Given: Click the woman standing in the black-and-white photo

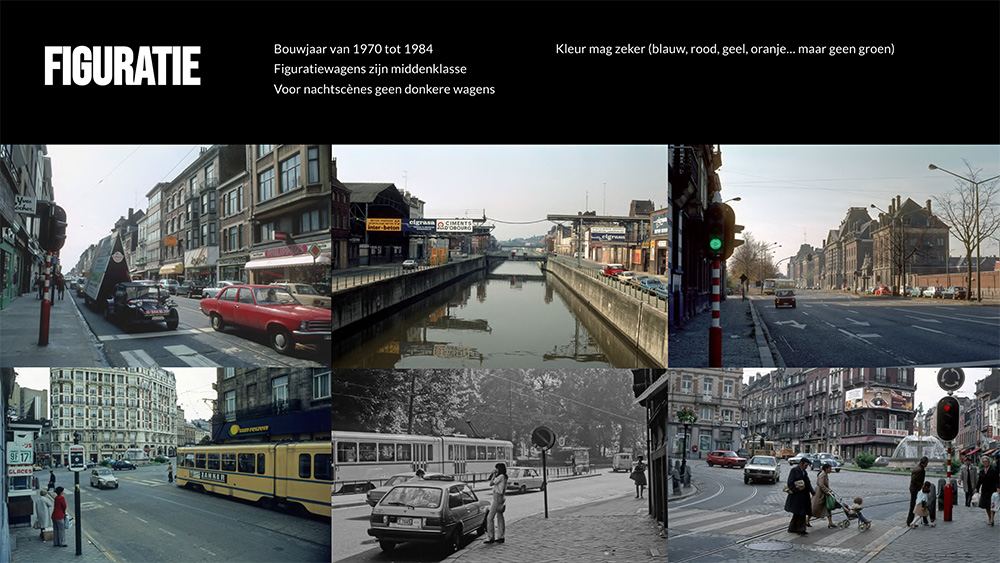Looking at the screenshot, I should click(497, 503).
